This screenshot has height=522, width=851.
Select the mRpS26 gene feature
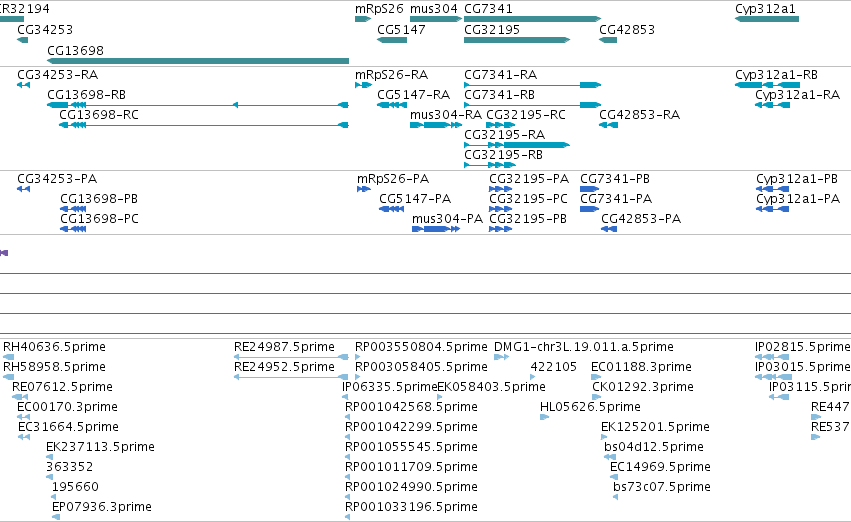coord(363,19)
